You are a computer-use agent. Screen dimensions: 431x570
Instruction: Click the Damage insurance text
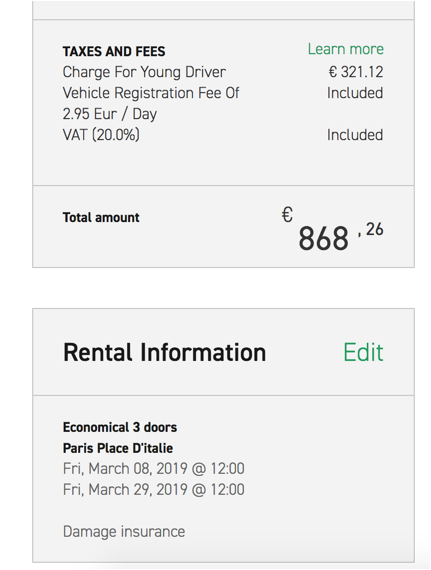coord(124,531)
